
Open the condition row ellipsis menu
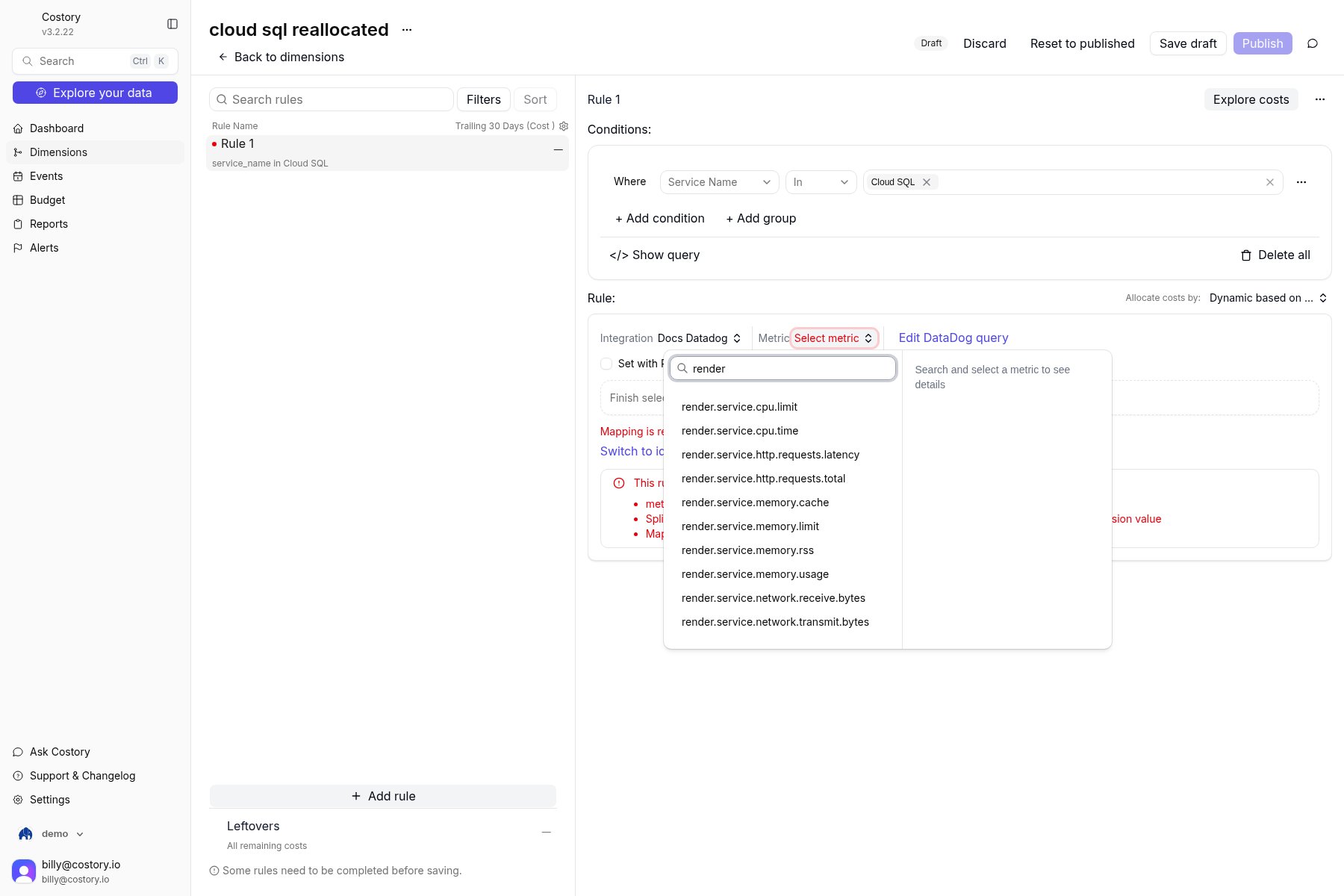click(x=1301, y=182)
